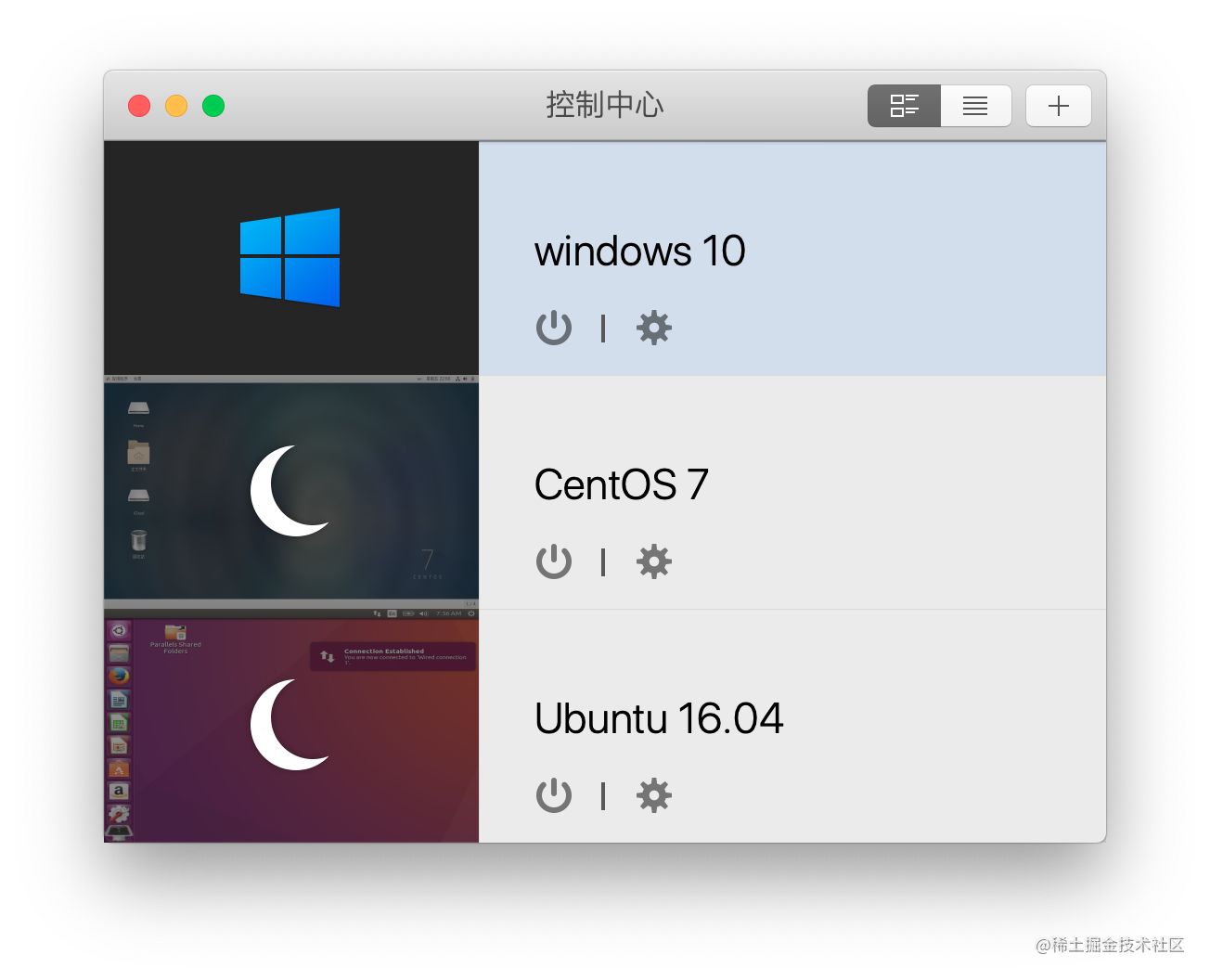The height and width of the screenshot is (980, 1210).
Task: Open settings gear for Ubuntu 16.04
Action: (654, 795)
